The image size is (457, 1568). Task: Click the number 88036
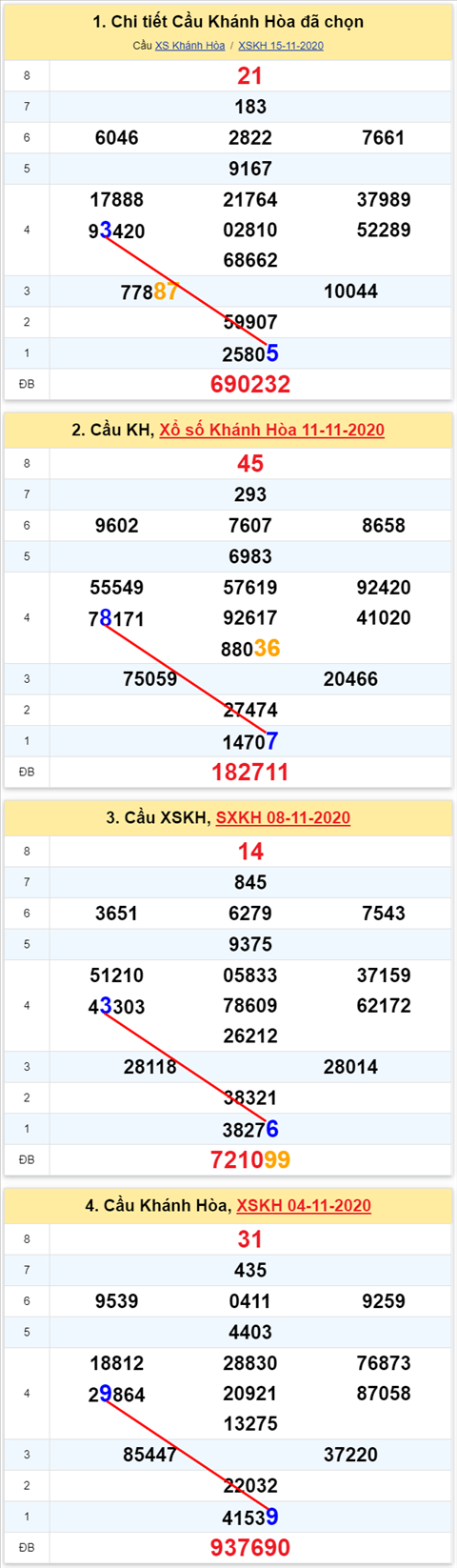(250, 649)
